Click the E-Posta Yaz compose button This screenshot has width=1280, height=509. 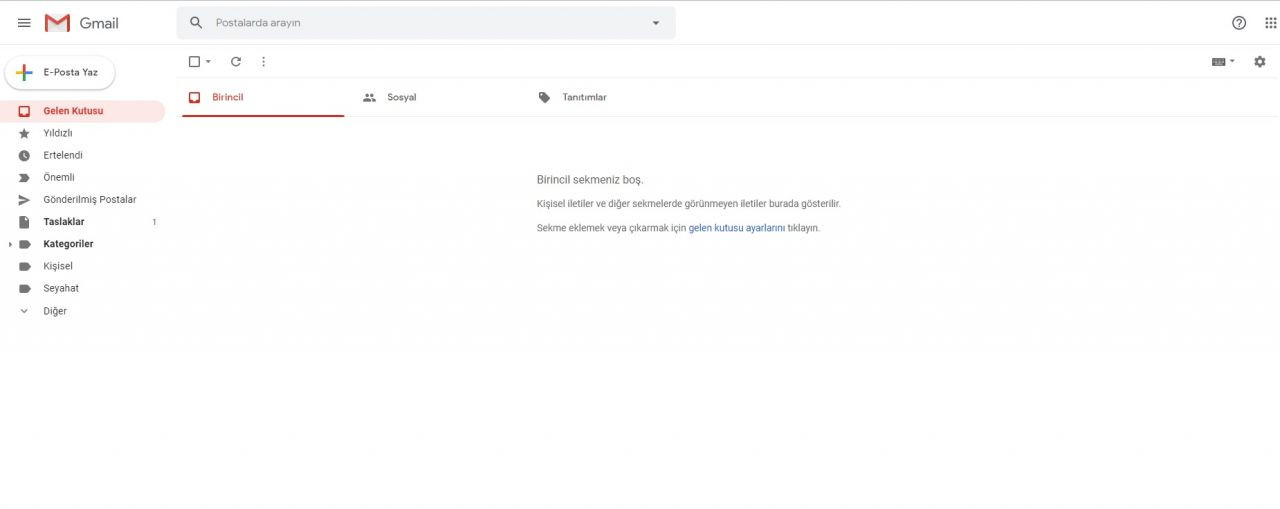click(x=60, y=72)
